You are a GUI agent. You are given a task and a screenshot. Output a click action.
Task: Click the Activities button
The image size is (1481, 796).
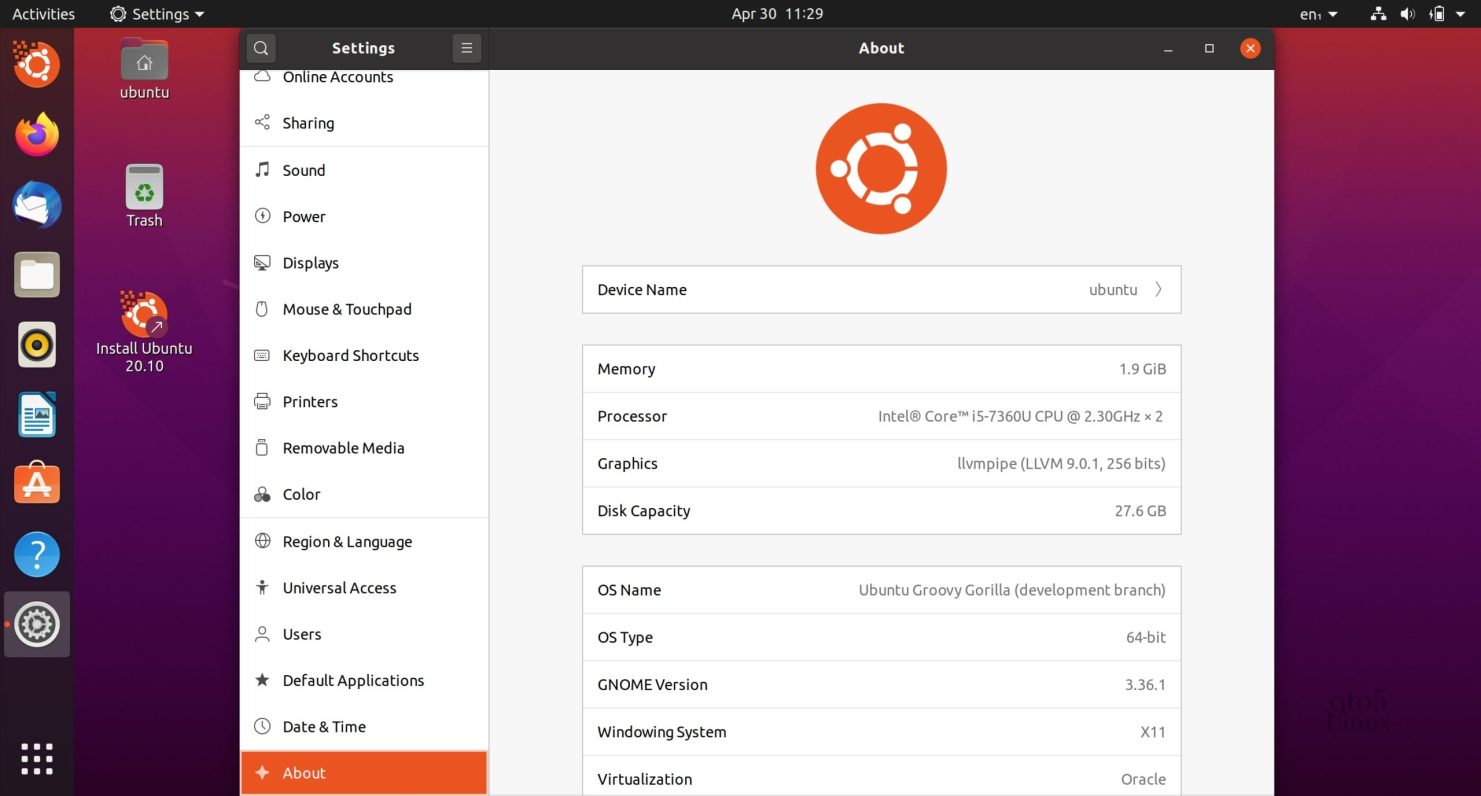point(43,14)
